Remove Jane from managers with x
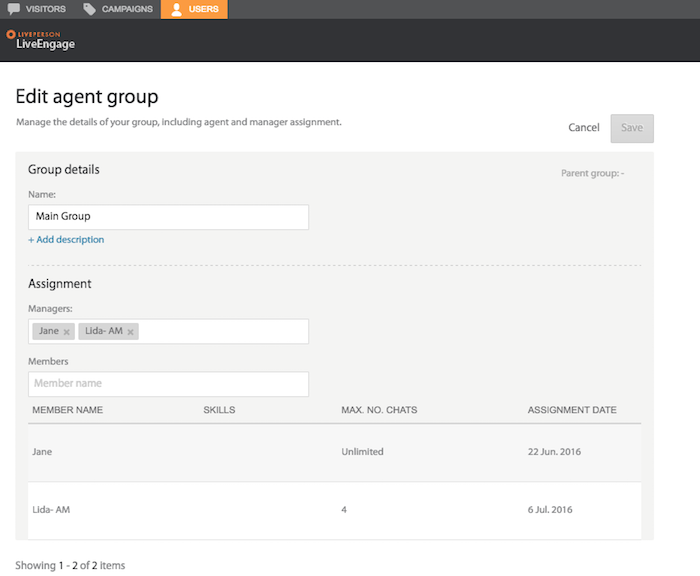The image size is (700, 576). coord(67,332)
